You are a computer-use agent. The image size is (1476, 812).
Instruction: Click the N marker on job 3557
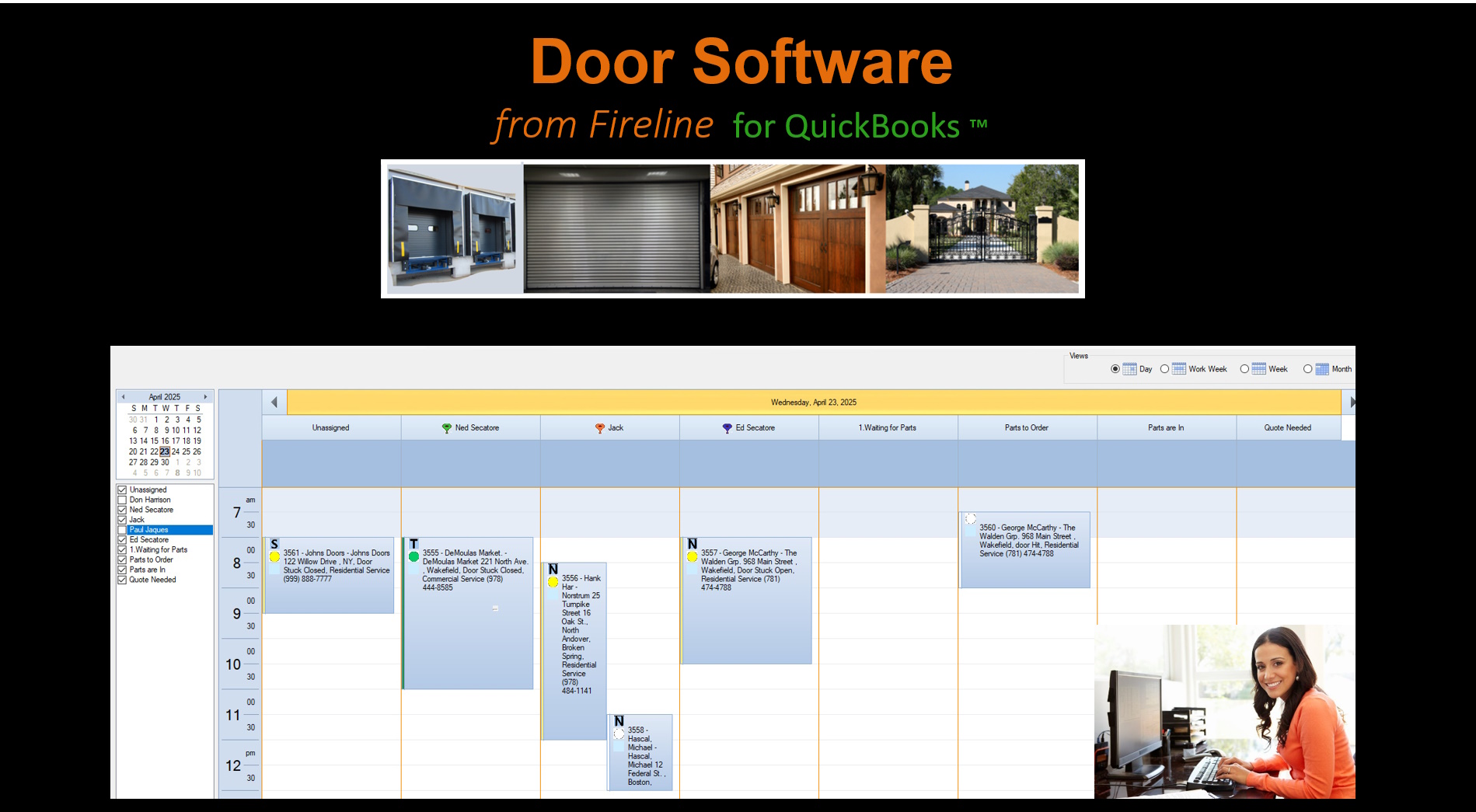692,544
